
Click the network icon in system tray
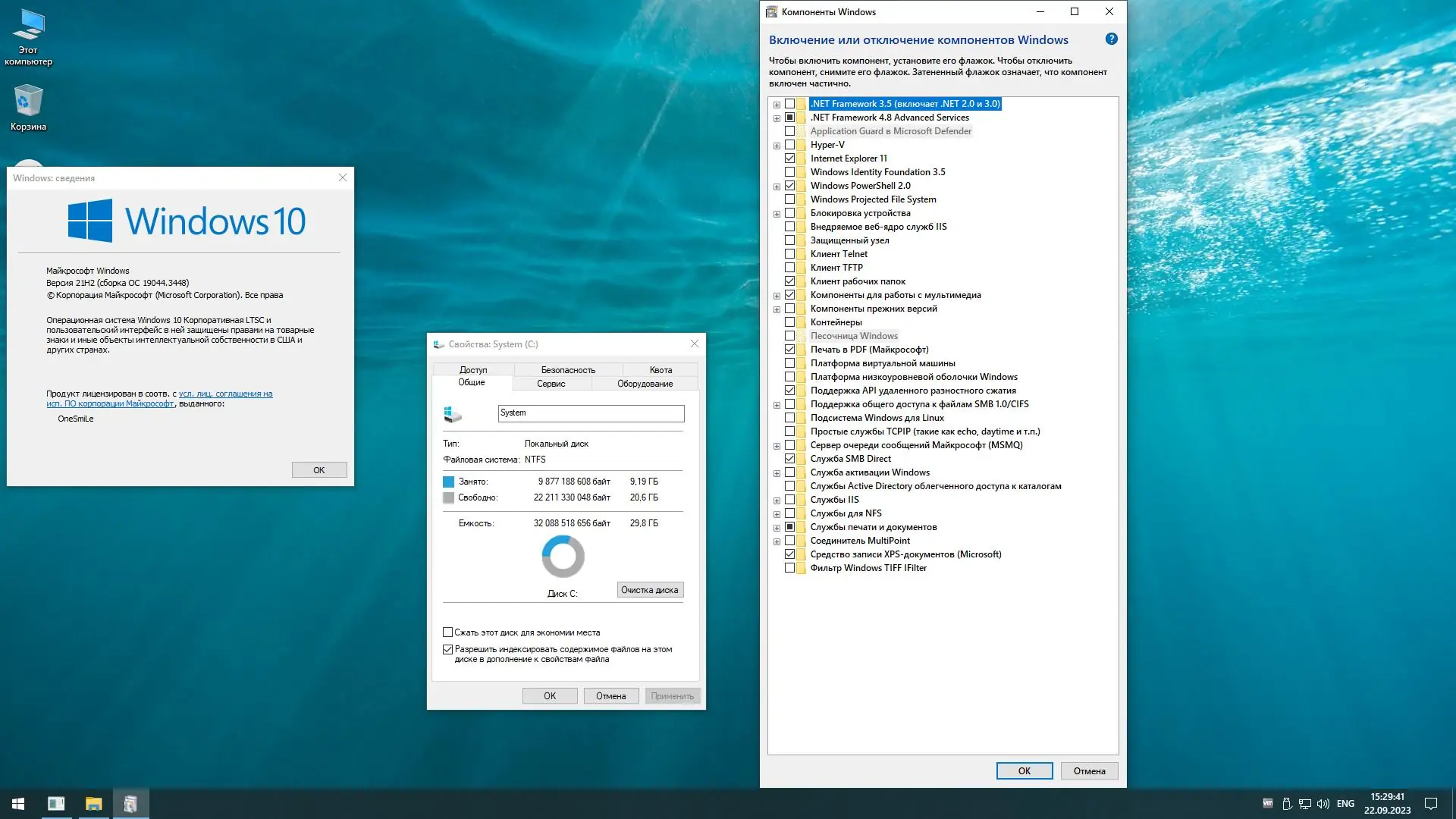(x=1304, y=804)
